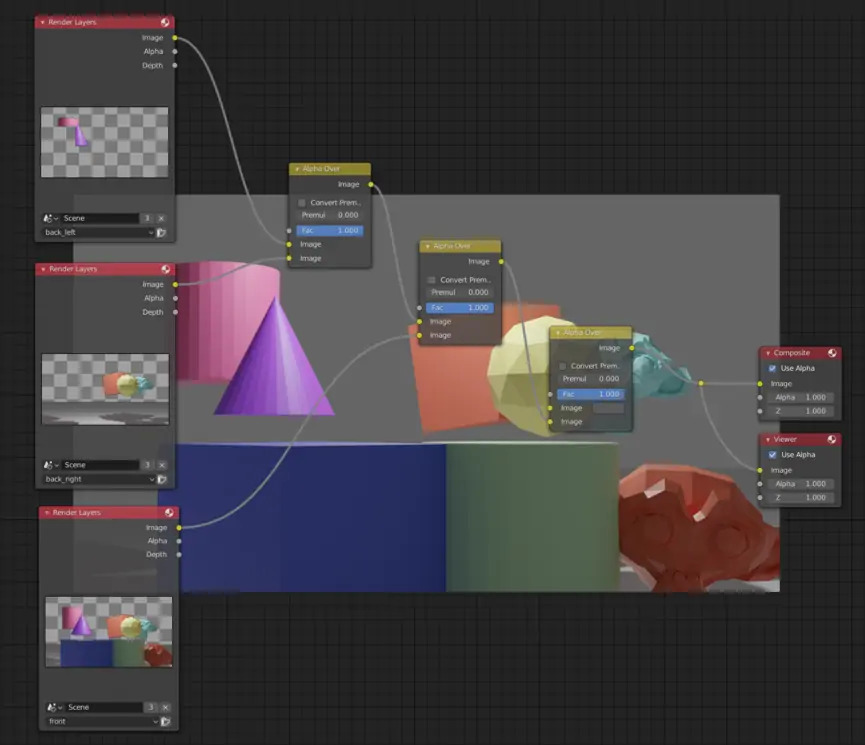Click render icon beside back_right layer dropdown
This screenshot has width=865, height=745.
tap(162, 479)
